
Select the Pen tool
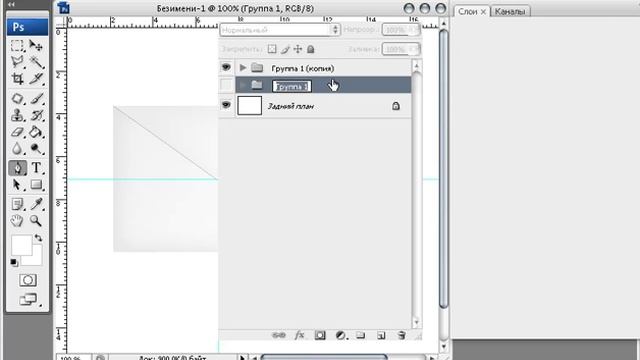tap(17, 168)
